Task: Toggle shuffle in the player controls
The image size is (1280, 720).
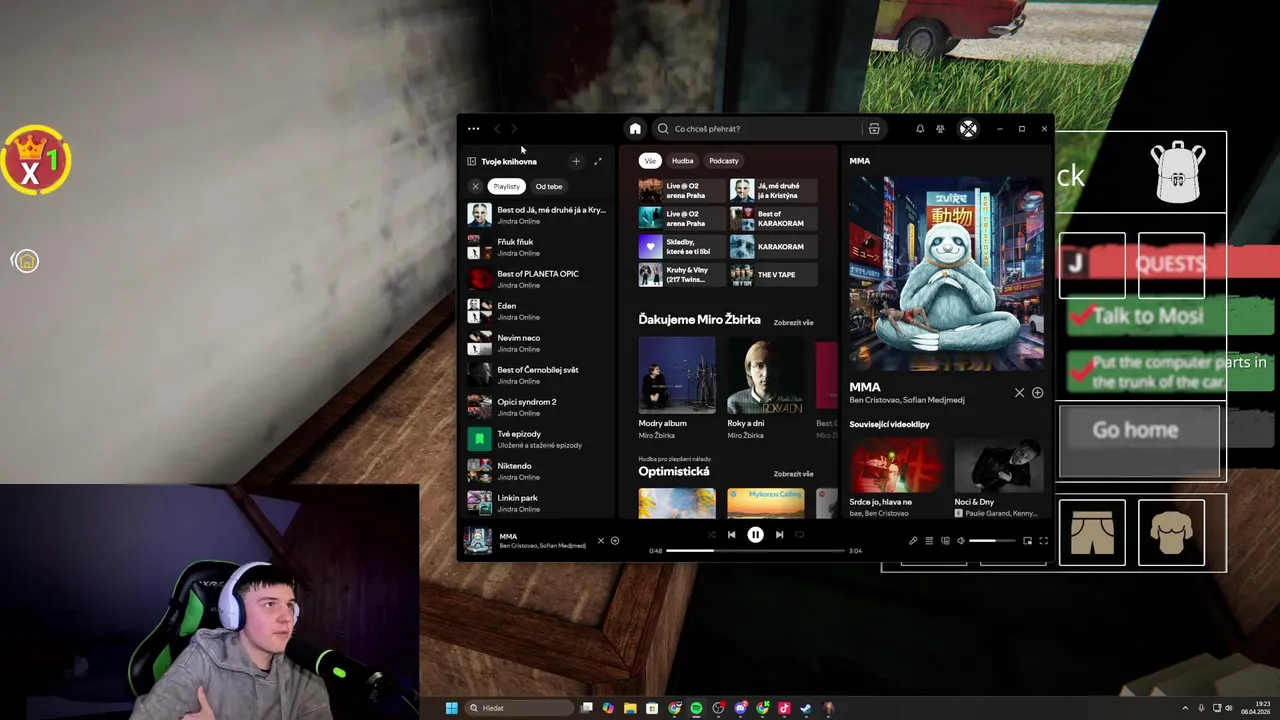Action: 711,535
